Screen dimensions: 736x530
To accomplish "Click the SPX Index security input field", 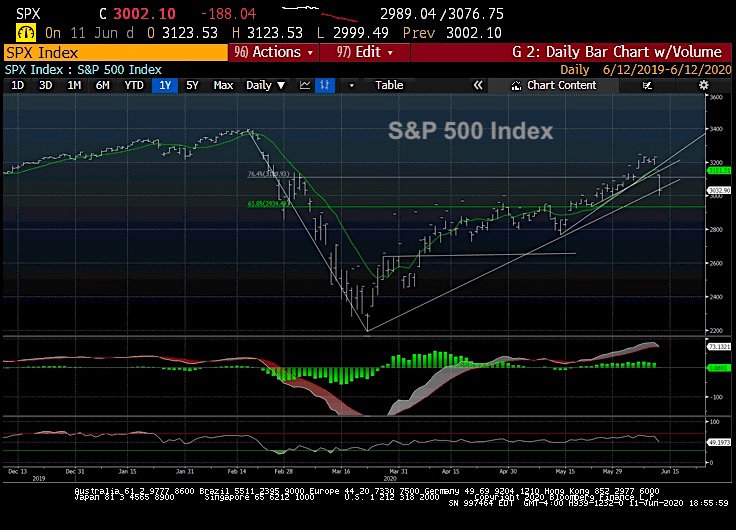I will 115,53.
